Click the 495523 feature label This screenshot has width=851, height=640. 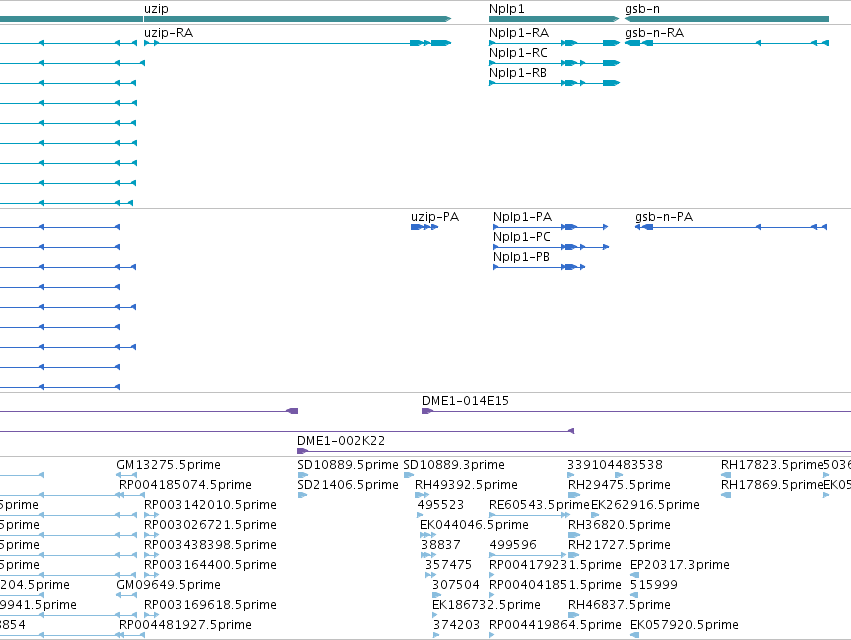point(441,505)
